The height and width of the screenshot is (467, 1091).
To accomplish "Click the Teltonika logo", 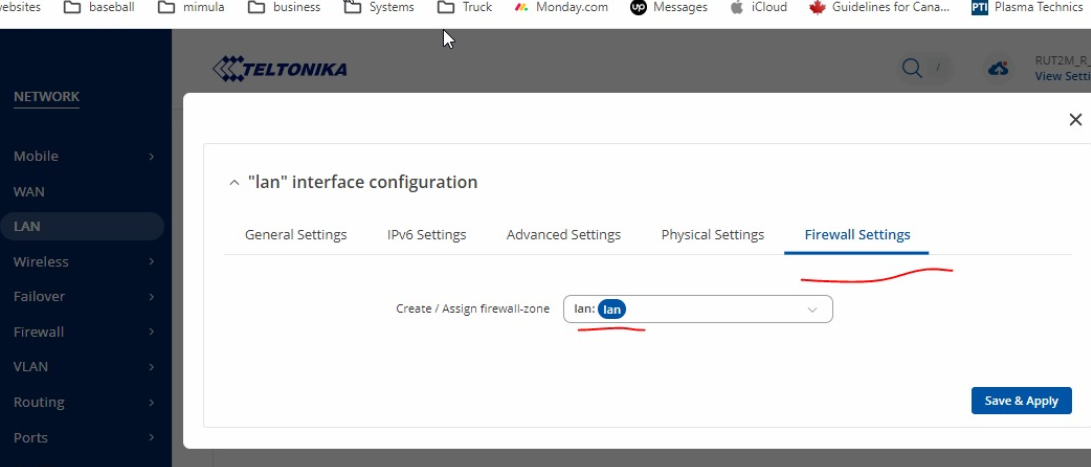I will click(280, 69).
